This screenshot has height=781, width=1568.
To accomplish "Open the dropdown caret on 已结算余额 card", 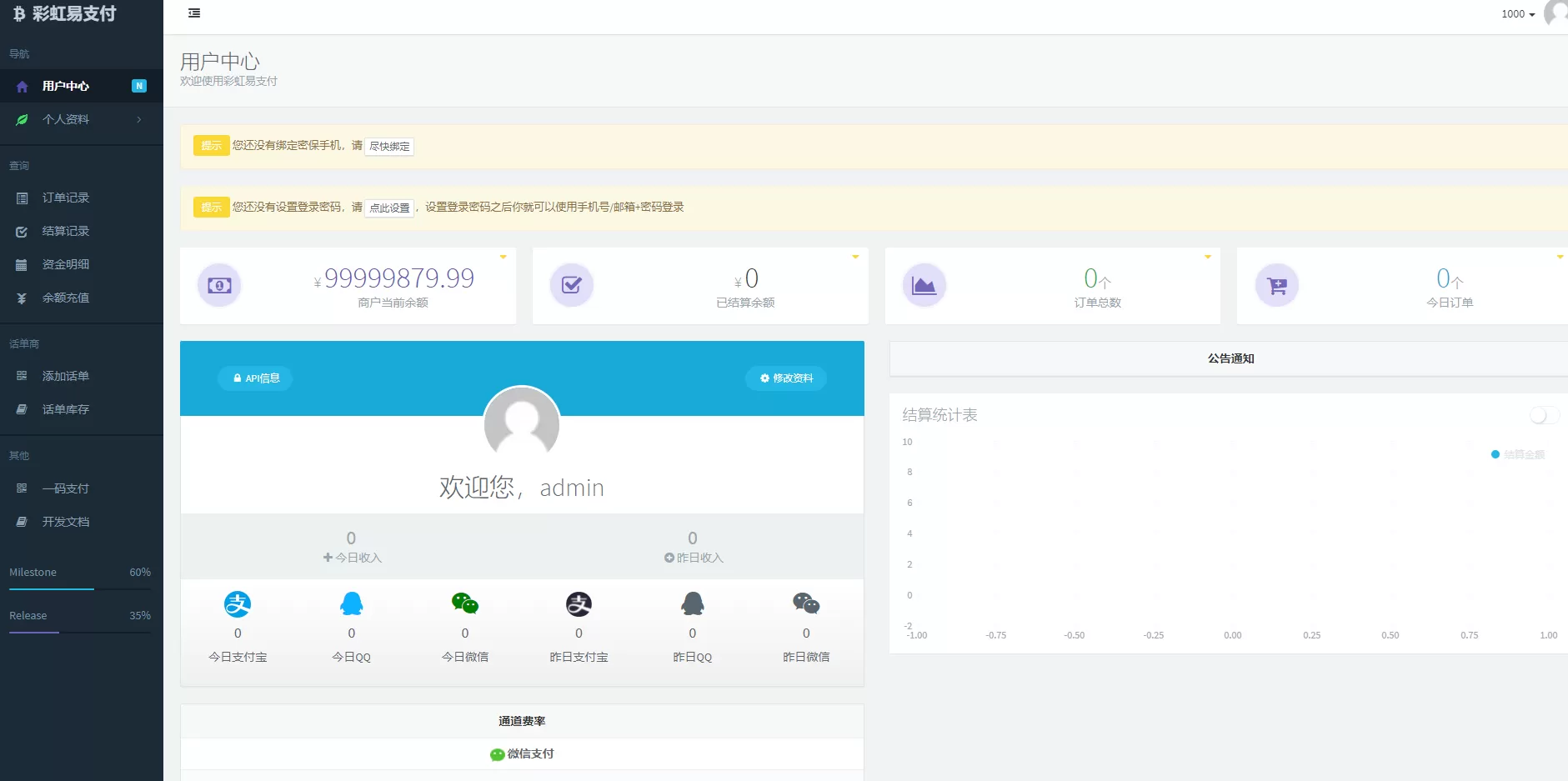I will coord(855,257).
